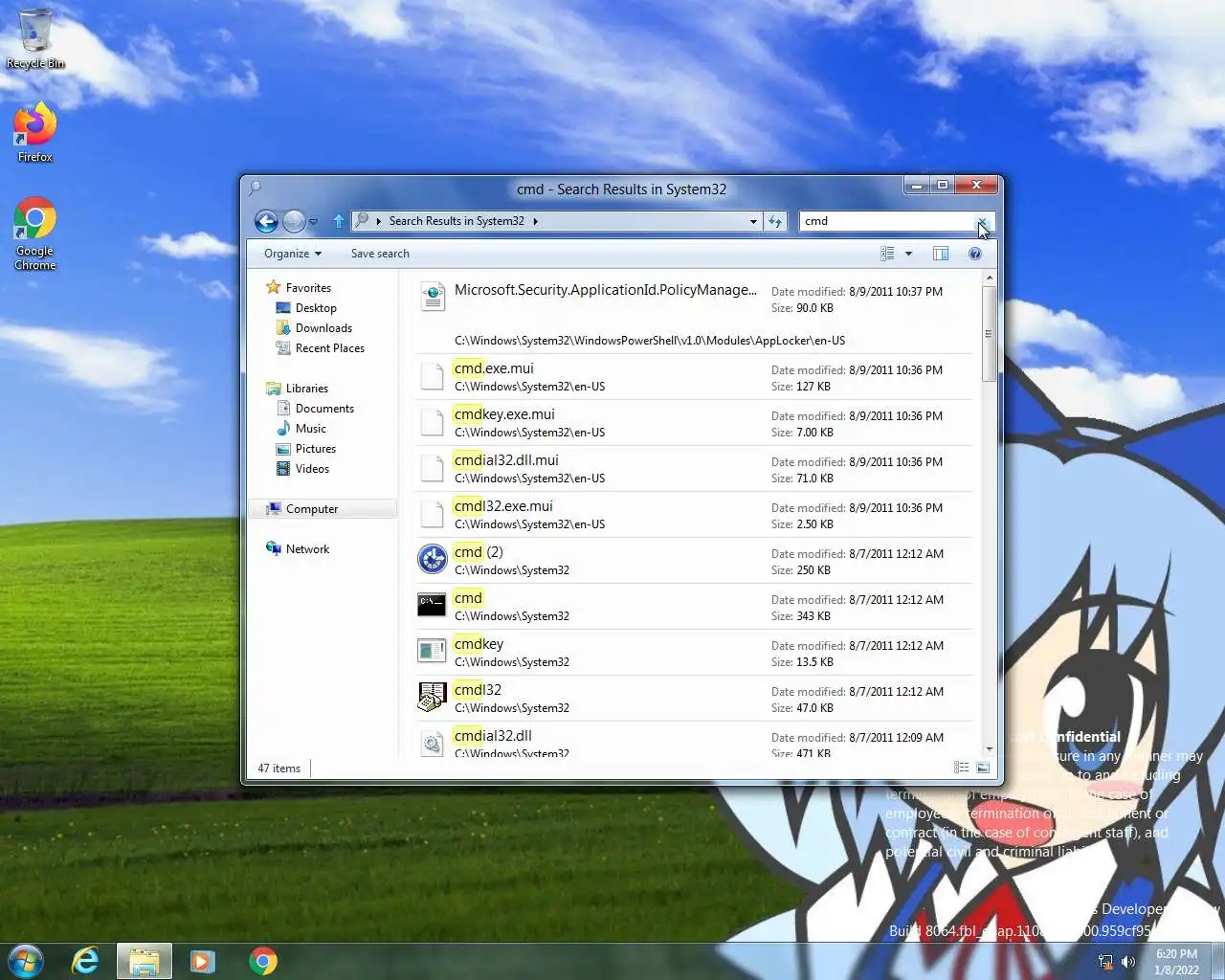Image resolution: width=1225 pixels, height=980 pixels.
Task: Click the Search Results in System32 breadcrumb
Action: pyautogui.click(x=457, y=221)
